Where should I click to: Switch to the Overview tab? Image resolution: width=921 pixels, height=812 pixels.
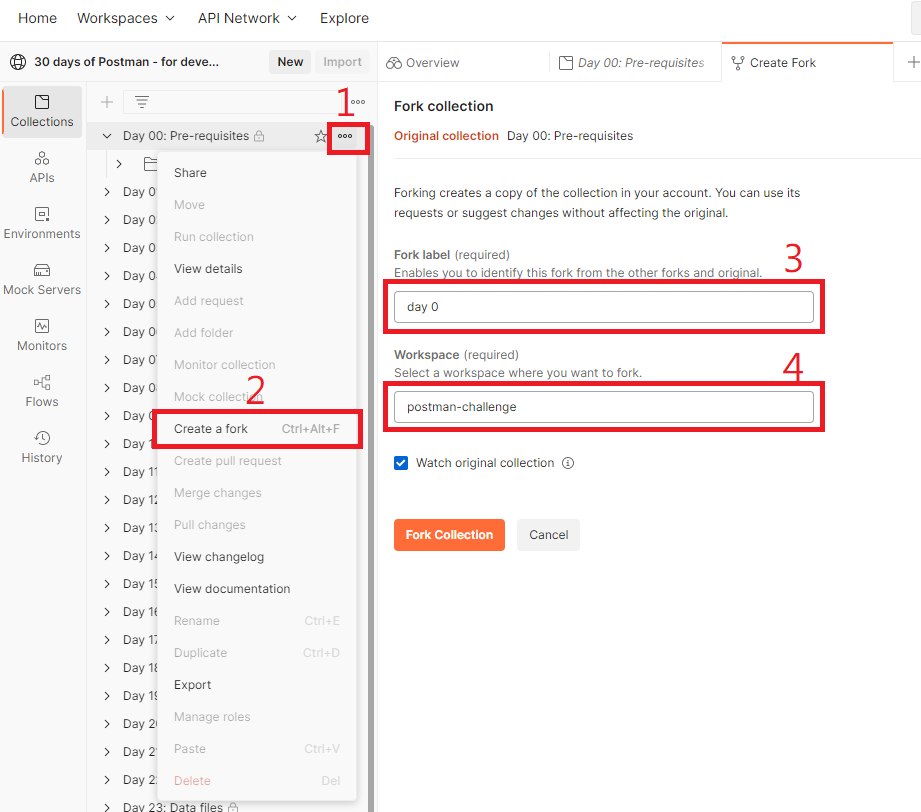tap(422, 63)
